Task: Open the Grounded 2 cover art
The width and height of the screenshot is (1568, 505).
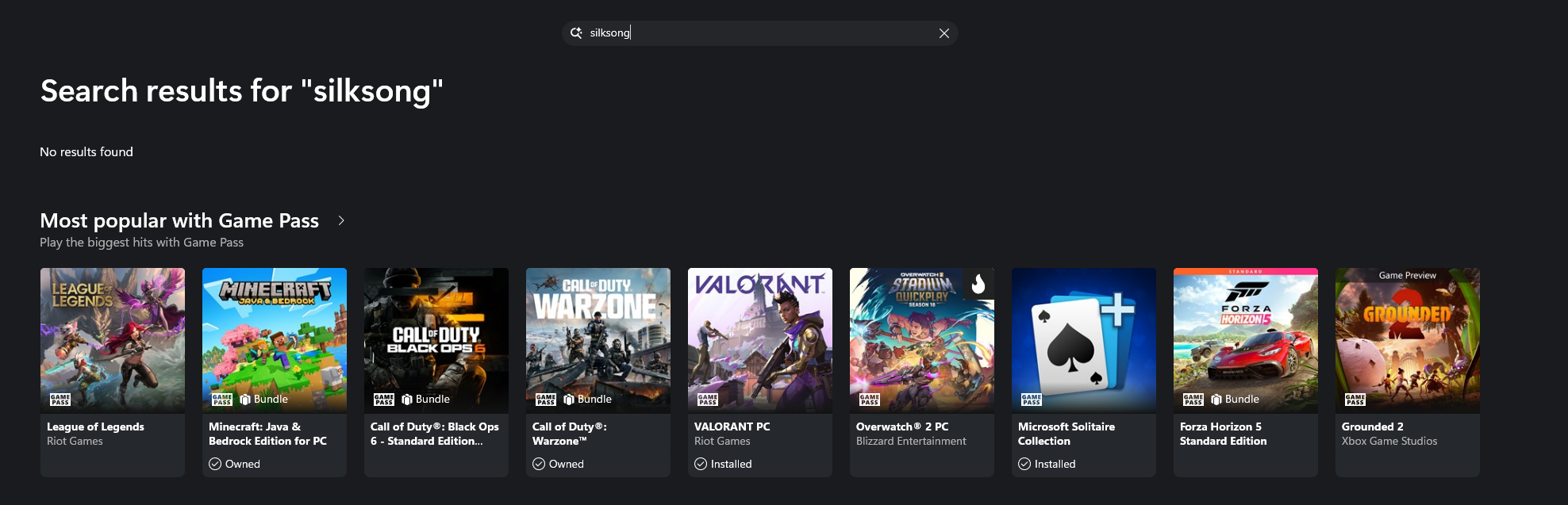Action: click(1408, 340)
